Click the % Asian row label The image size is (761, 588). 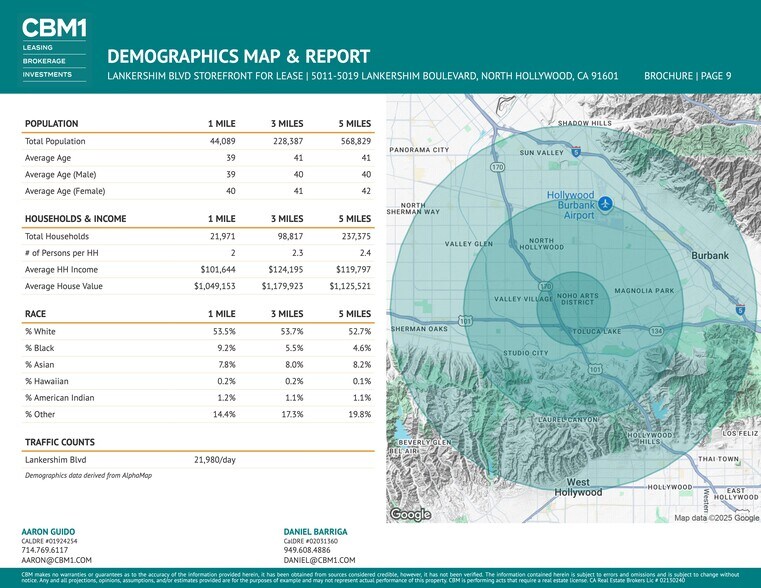point(40,364)
